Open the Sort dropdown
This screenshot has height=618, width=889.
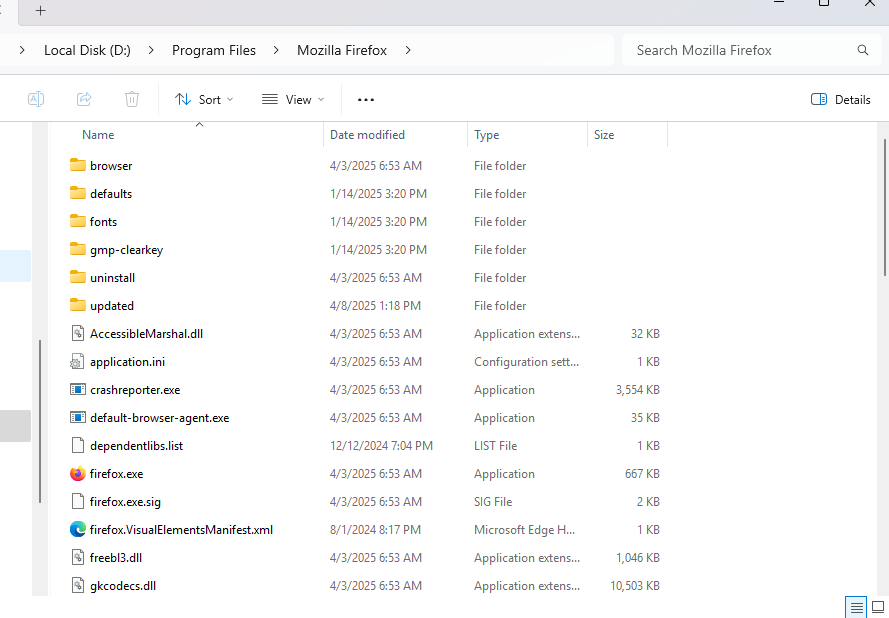[x=204, y=100]
